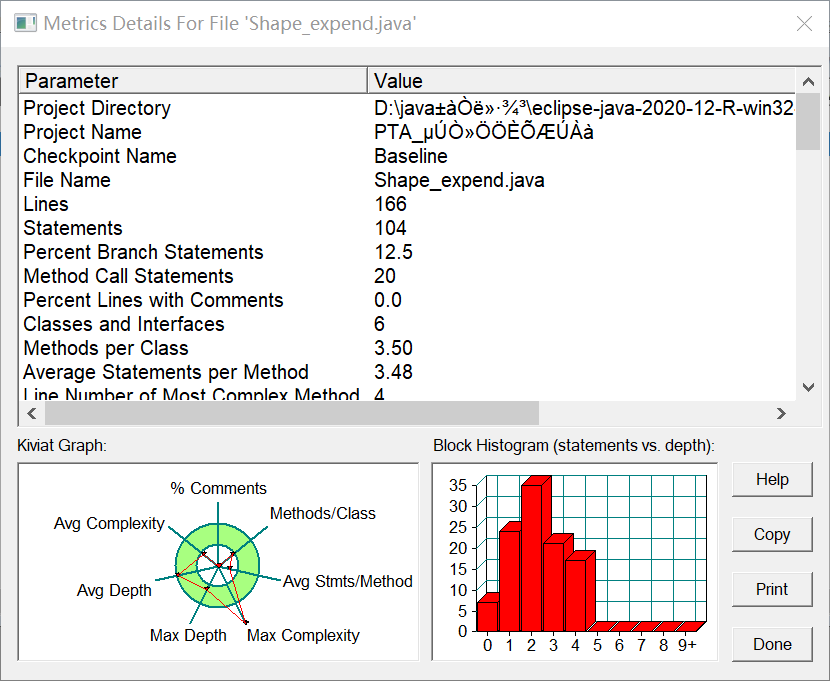Click the Methods/Class axis label

coord(323,513)
